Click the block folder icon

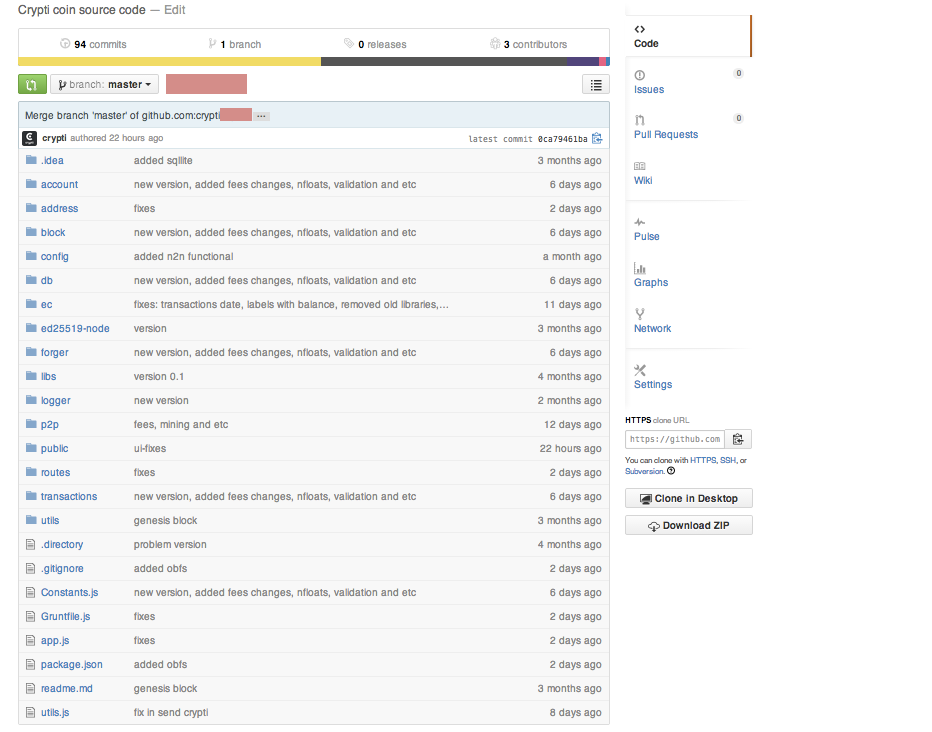32,232
